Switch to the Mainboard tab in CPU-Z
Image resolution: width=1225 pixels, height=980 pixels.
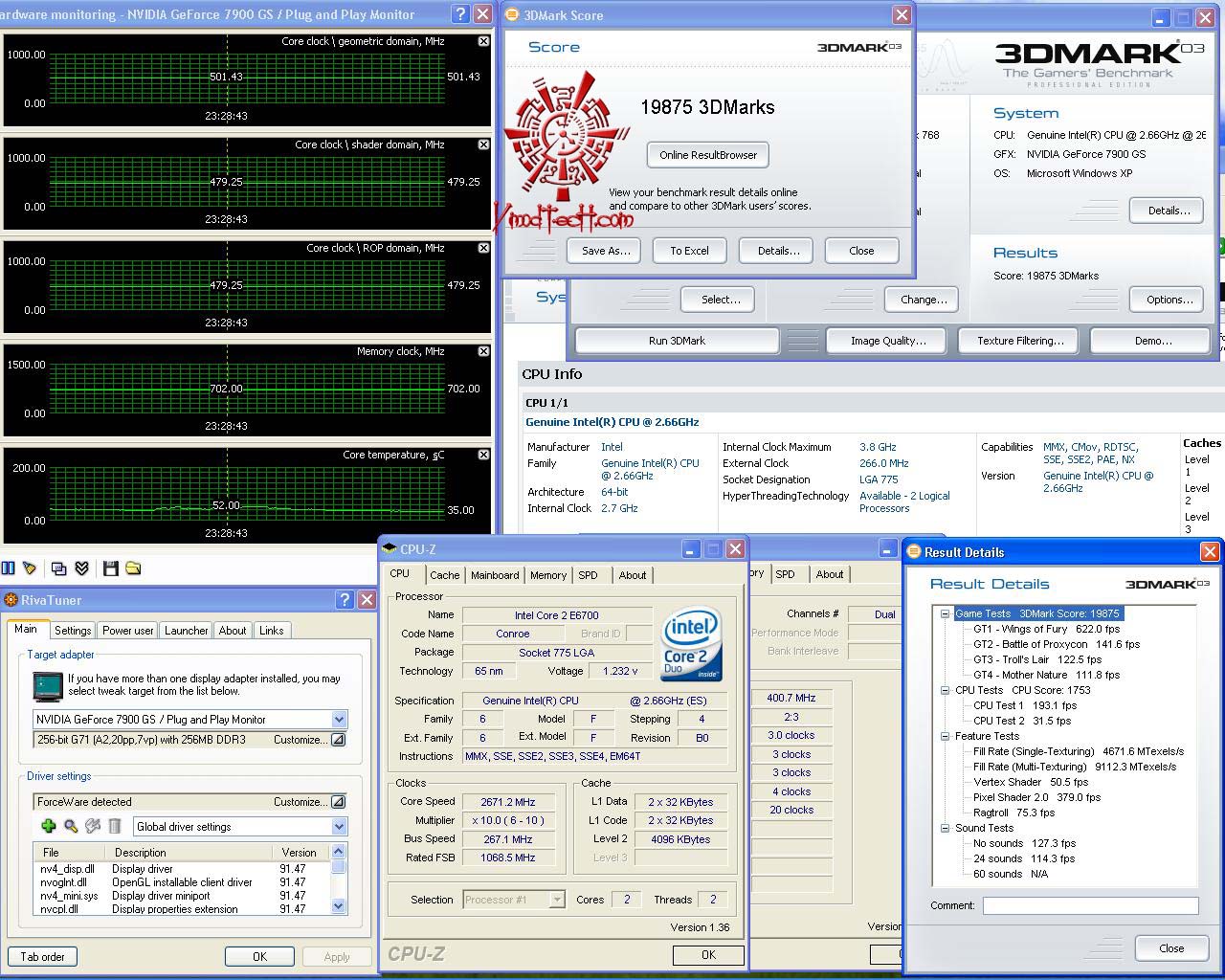495,575
